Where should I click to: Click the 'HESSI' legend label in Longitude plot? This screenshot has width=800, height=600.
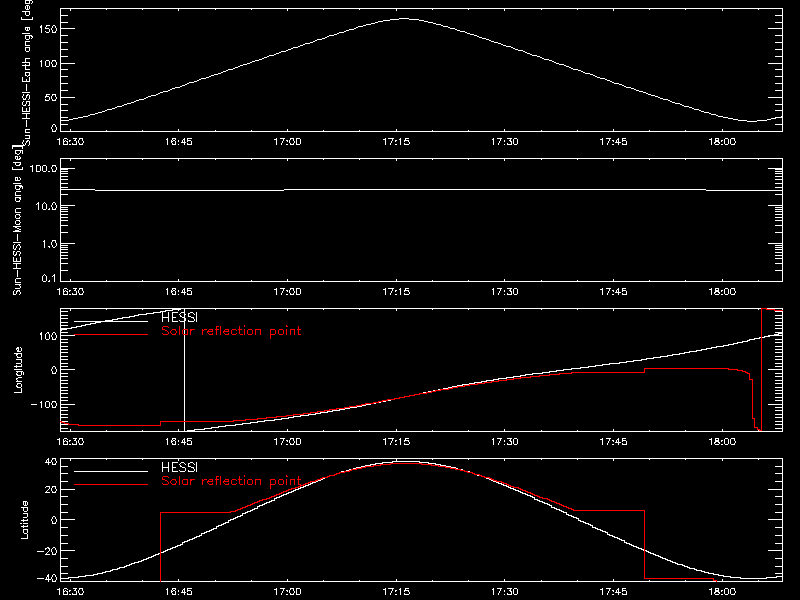(179, 317)
